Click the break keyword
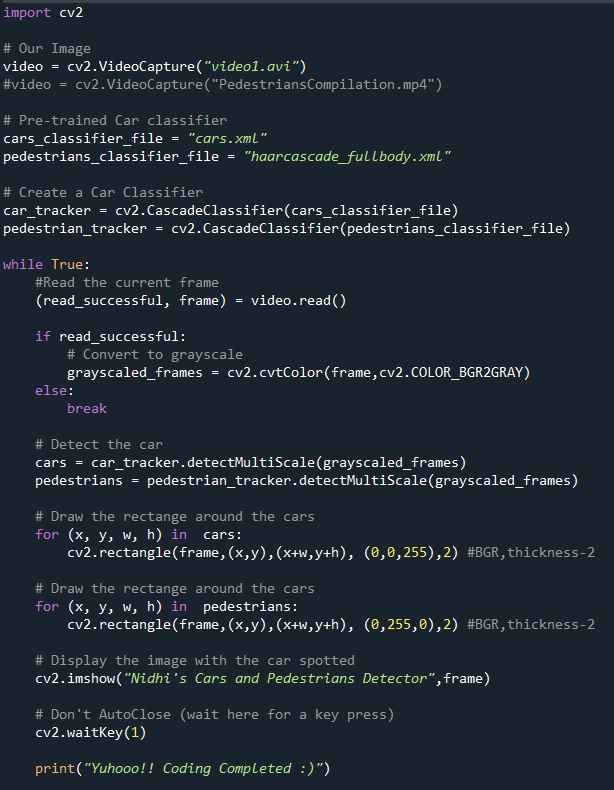Screen dimensions: 614x790 coord(87,409)
